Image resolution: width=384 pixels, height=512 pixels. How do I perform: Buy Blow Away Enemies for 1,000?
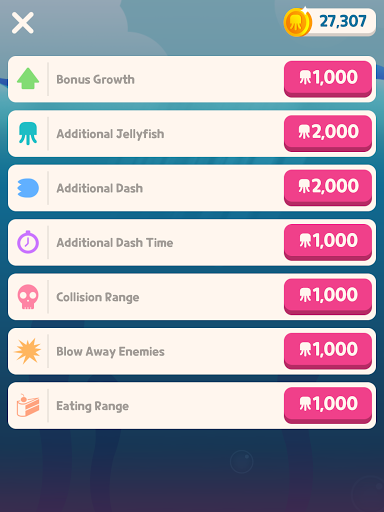click(x=328, y=350)
